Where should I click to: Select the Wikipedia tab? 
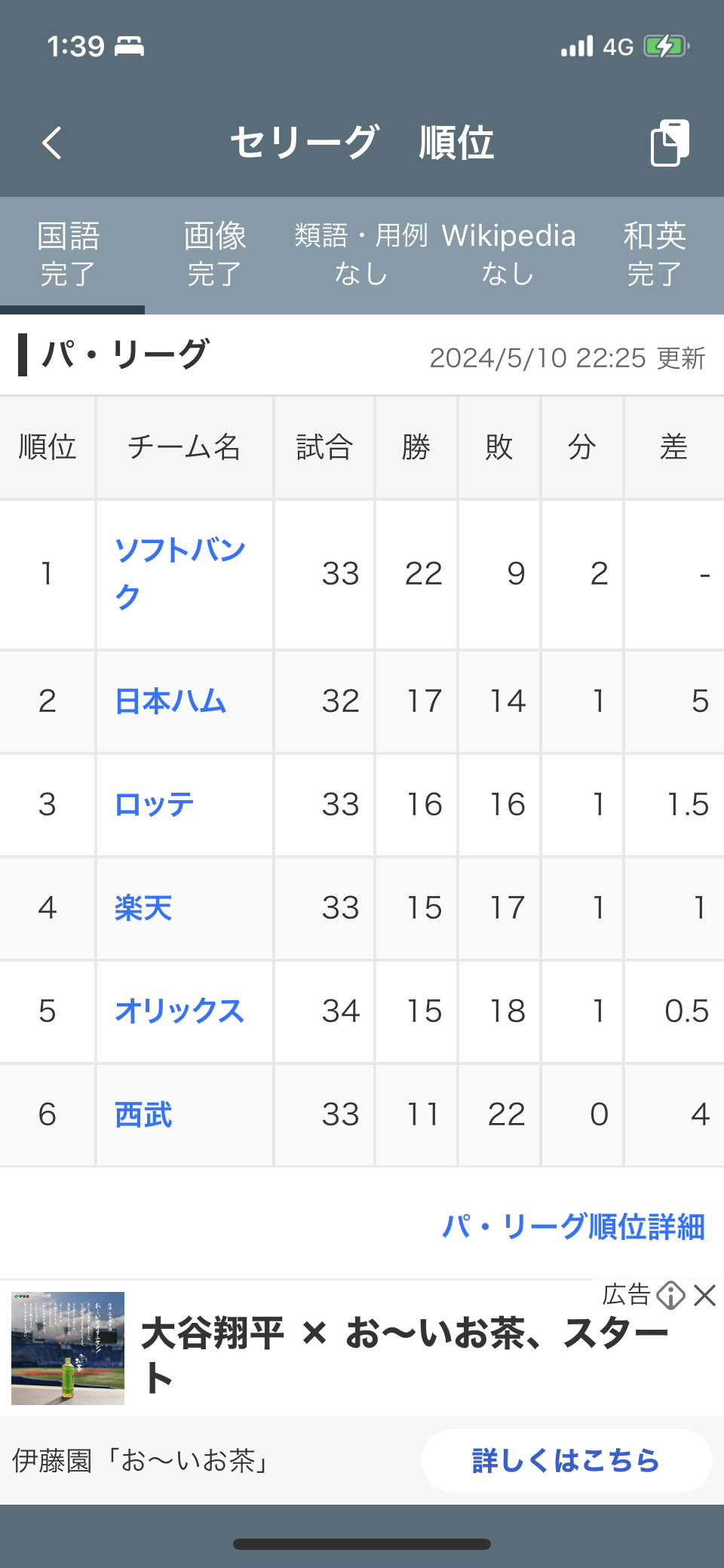click(508, 254)
